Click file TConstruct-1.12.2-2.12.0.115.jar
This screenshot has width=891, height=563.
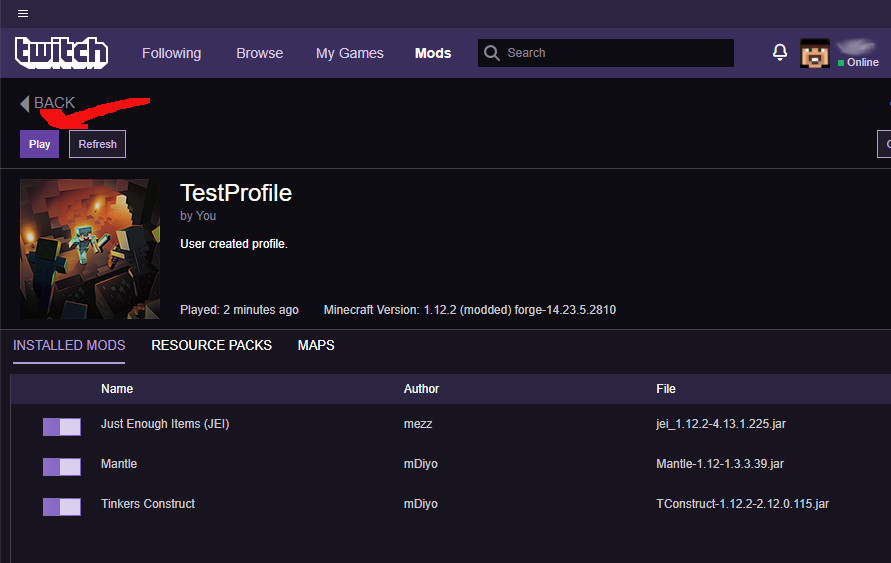click(x=742, y=504)
